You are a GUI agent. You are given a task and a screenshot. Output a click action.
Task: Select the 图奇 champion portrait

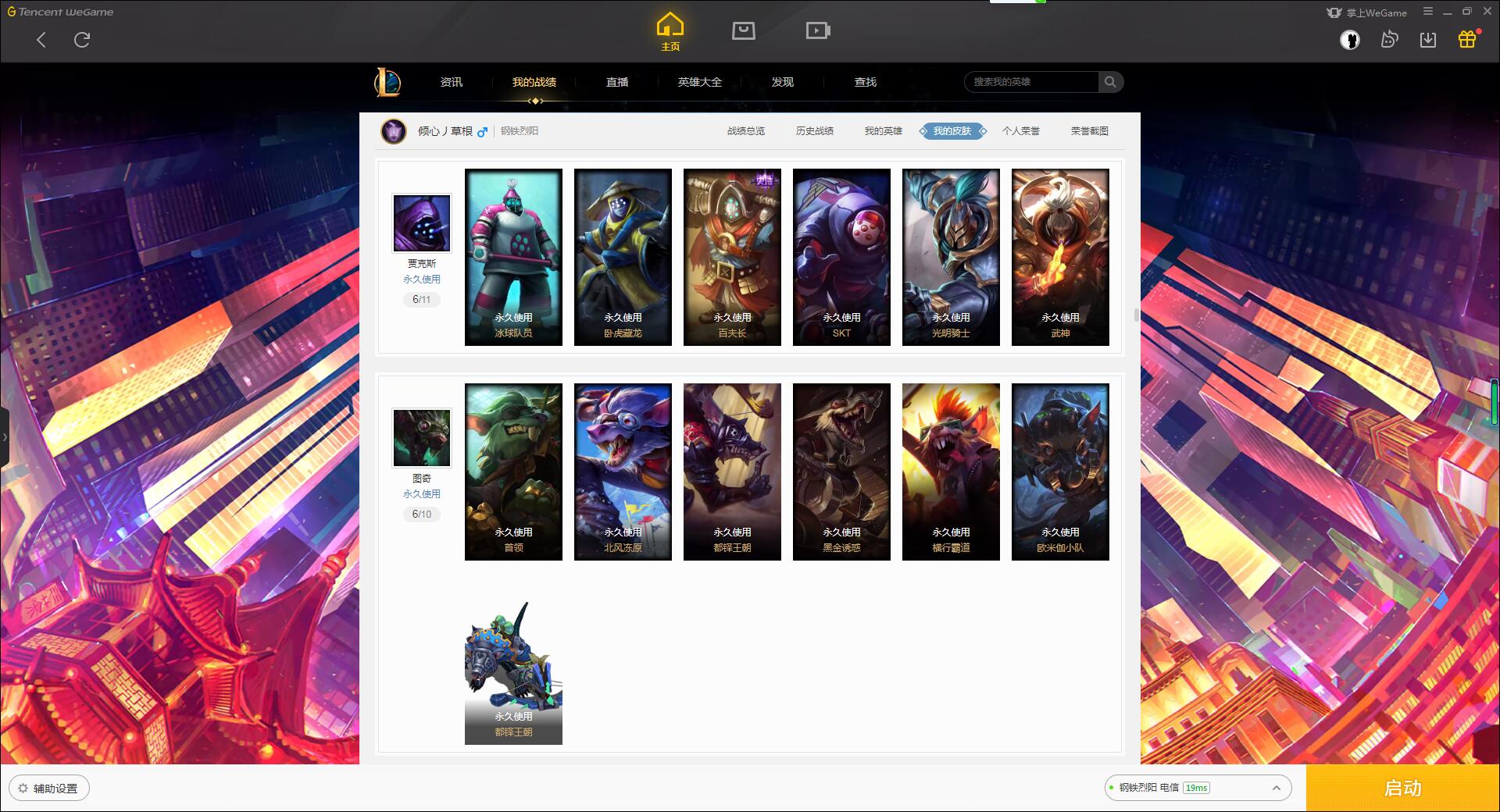tap(422, 438)
